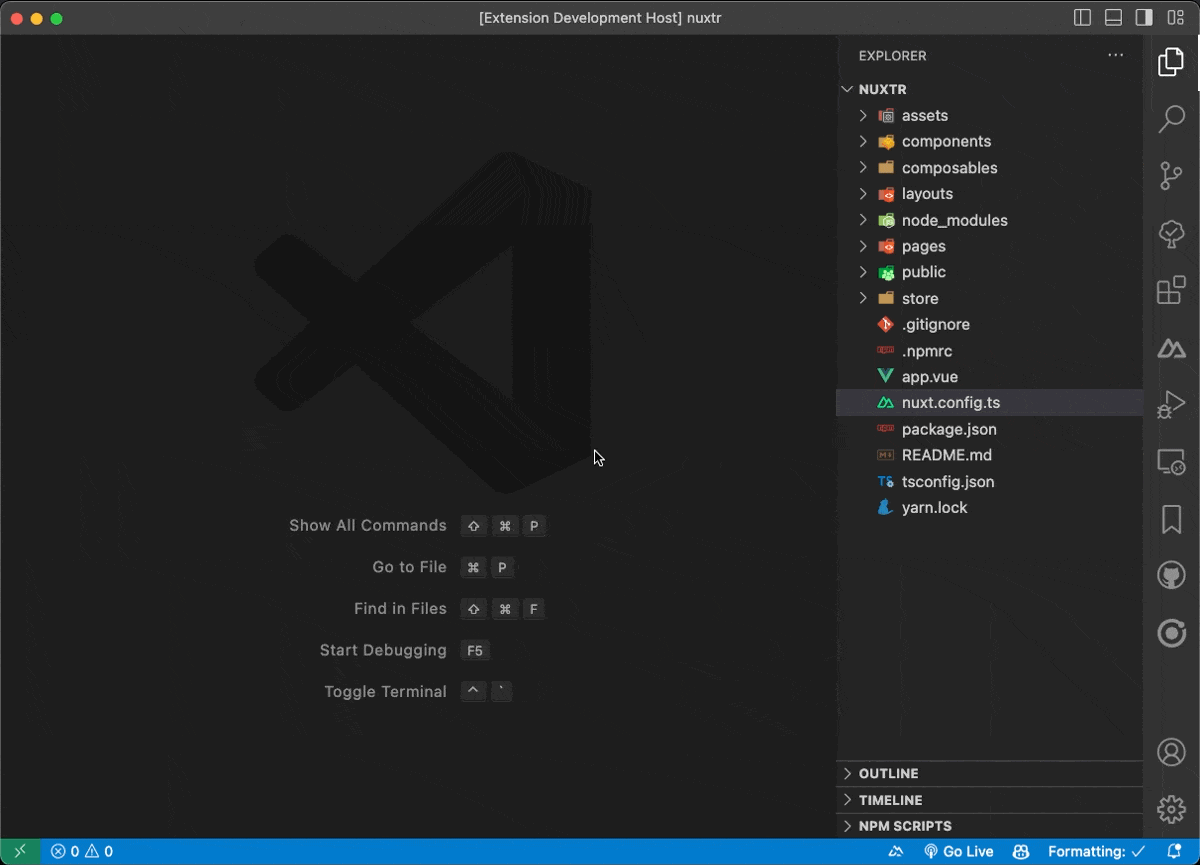Screen dimensions: 1200x865
Task: Expand the store folder
Action: click(x=989, y=298)
